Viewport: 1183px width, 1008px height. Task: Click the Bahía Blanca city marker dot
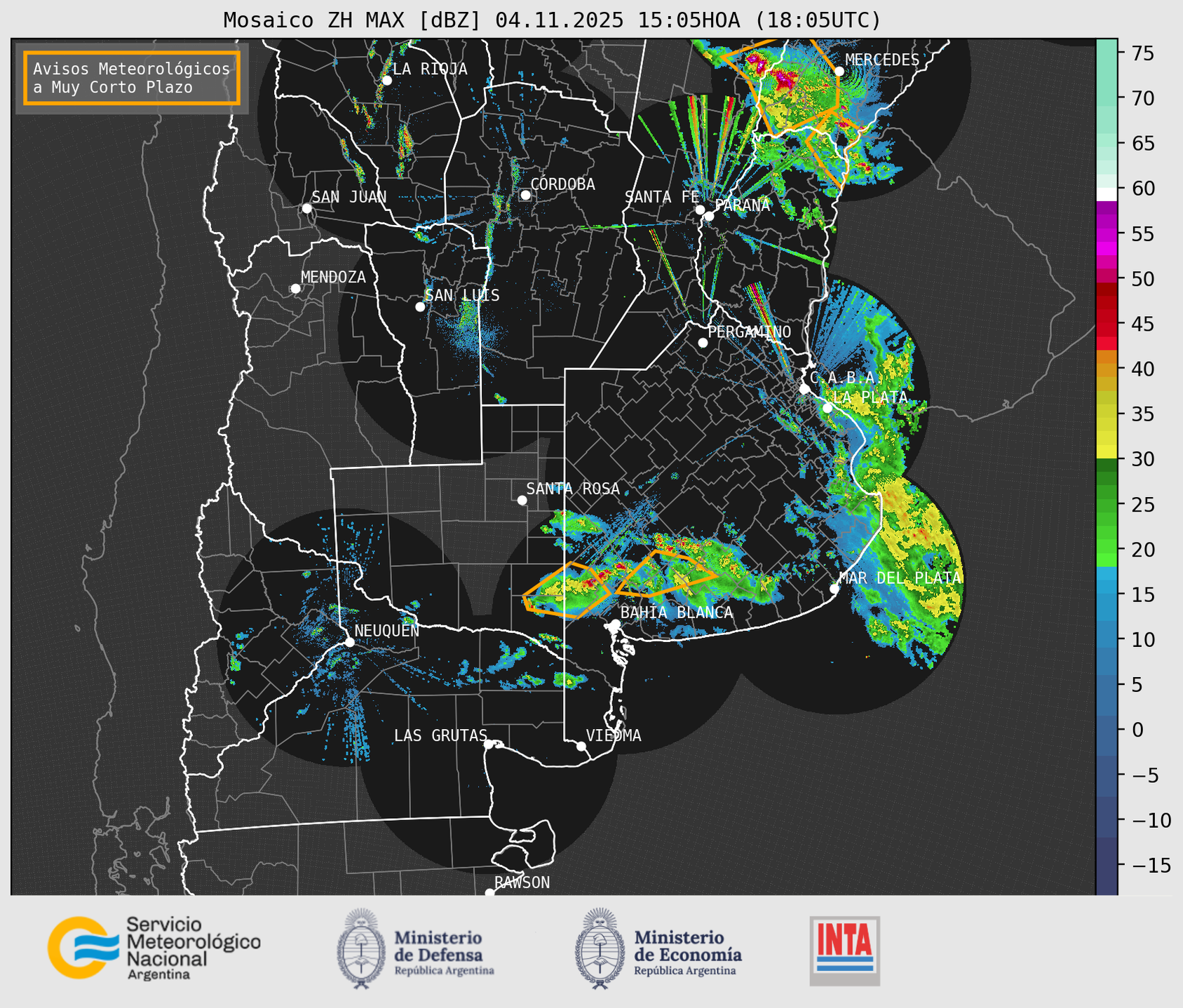[x=615, y=624]
